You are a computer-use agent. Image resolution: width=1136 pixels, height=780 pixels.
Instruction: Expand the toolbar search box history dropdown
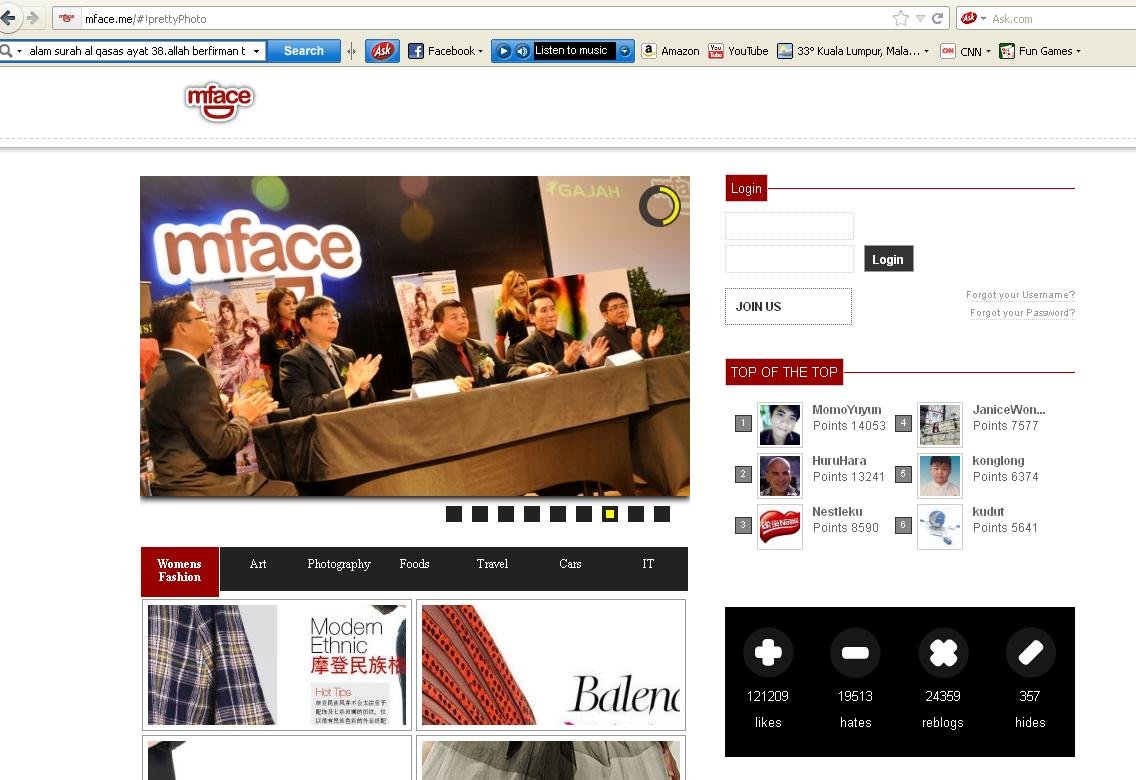point(256,51)
